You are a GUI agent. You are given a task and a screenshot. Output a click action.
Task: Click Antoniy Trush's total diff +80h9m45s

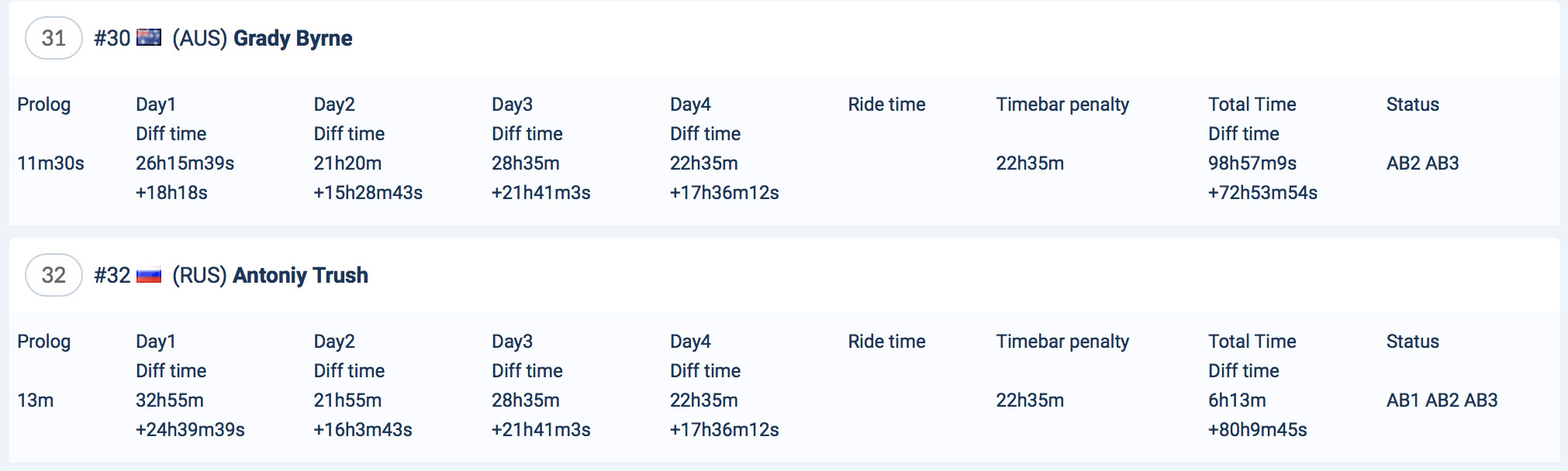click(x=1257, y=430)
